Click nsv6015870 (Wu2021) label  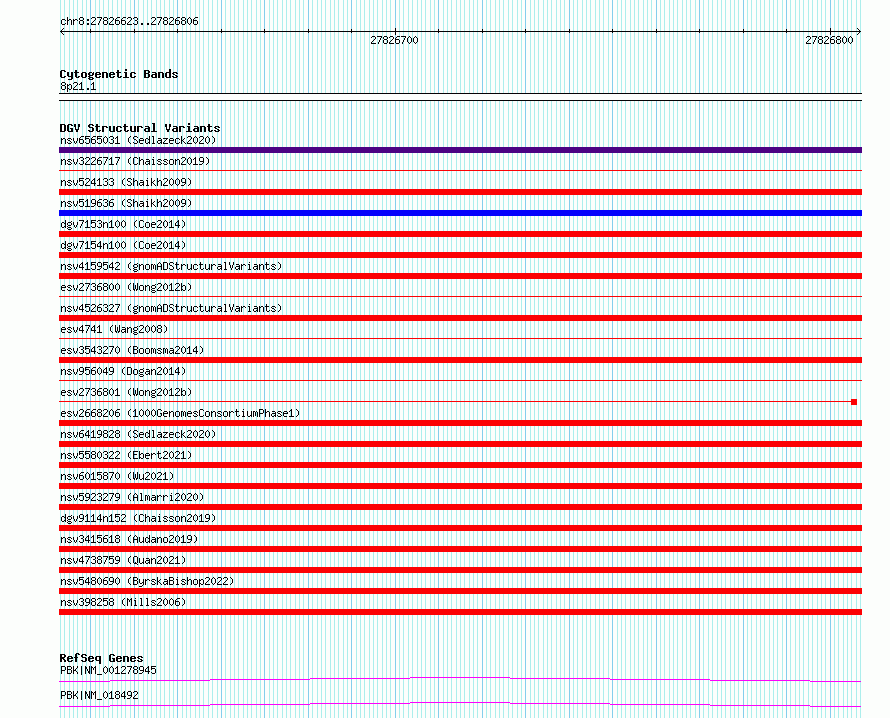point(117,476)
